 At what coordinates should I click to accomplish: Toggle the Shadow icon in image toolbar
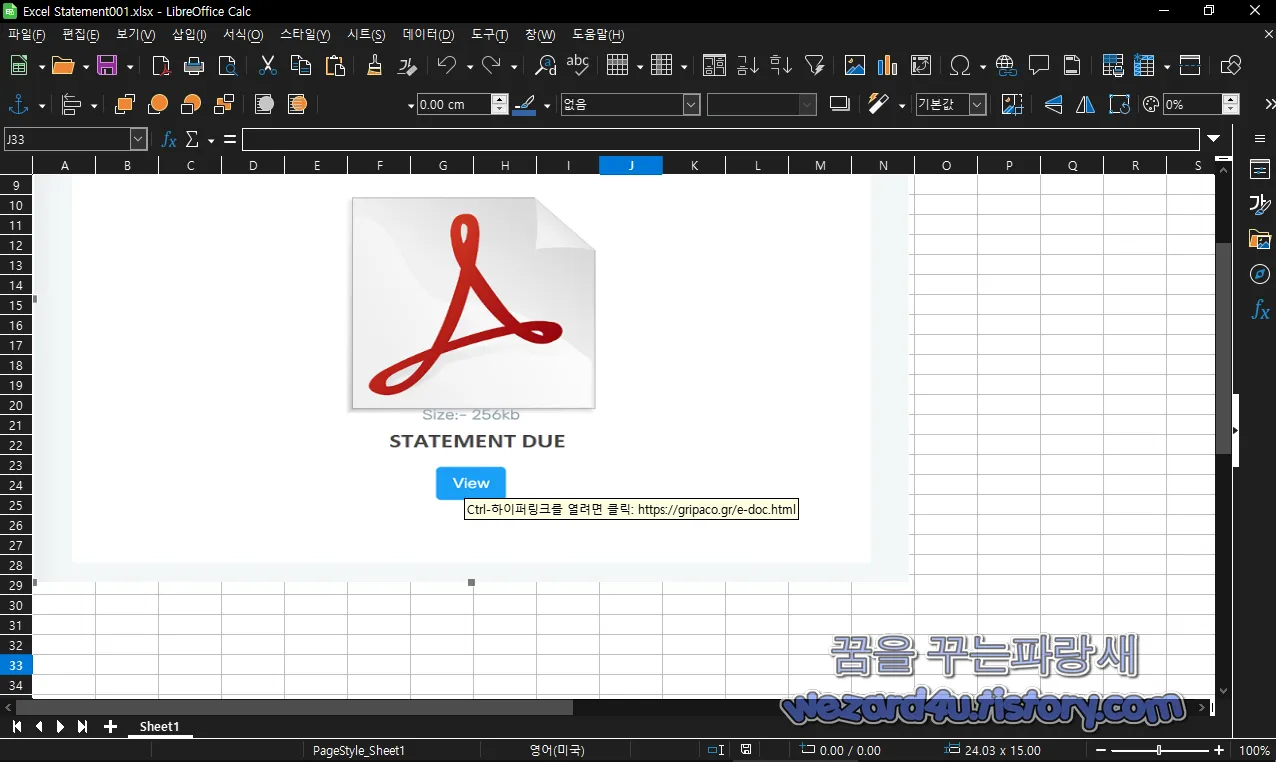839,104
